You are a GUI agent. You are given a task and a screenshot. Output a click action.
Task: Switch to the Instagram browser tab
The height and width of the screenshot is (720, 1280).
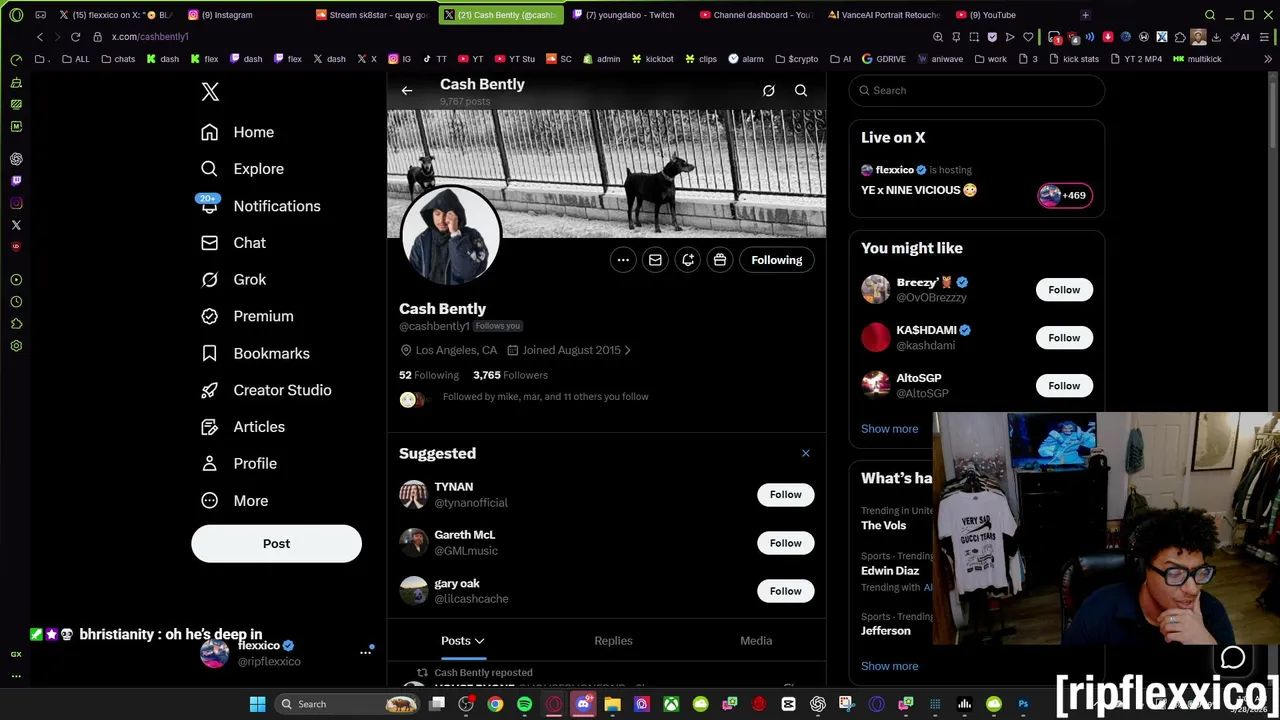[x=226, y=15]
